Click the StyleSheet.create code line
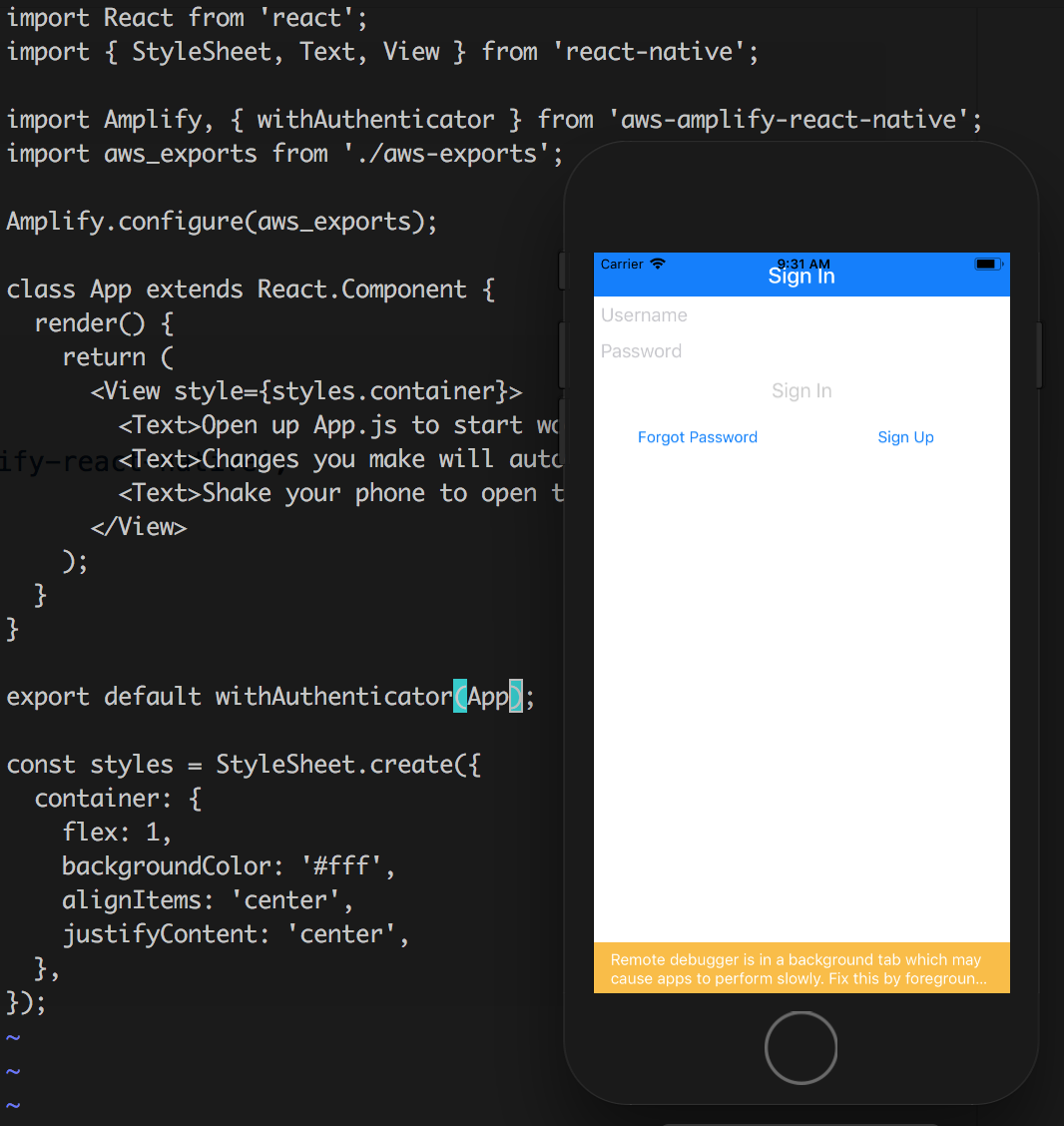This screenshot has width=1064, height=1126. coord(244,765)
